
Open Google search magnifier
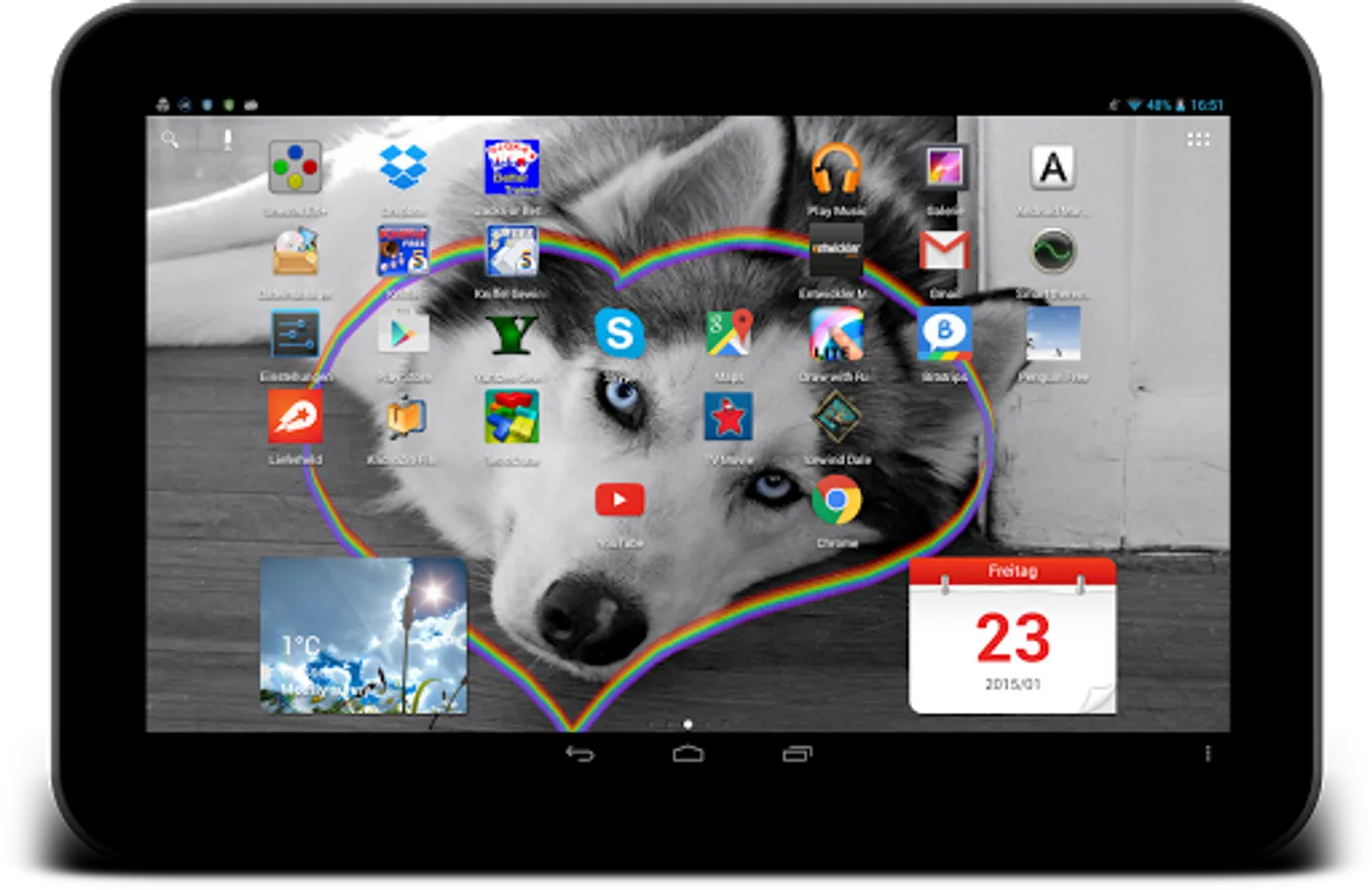[x=170, y=139]
